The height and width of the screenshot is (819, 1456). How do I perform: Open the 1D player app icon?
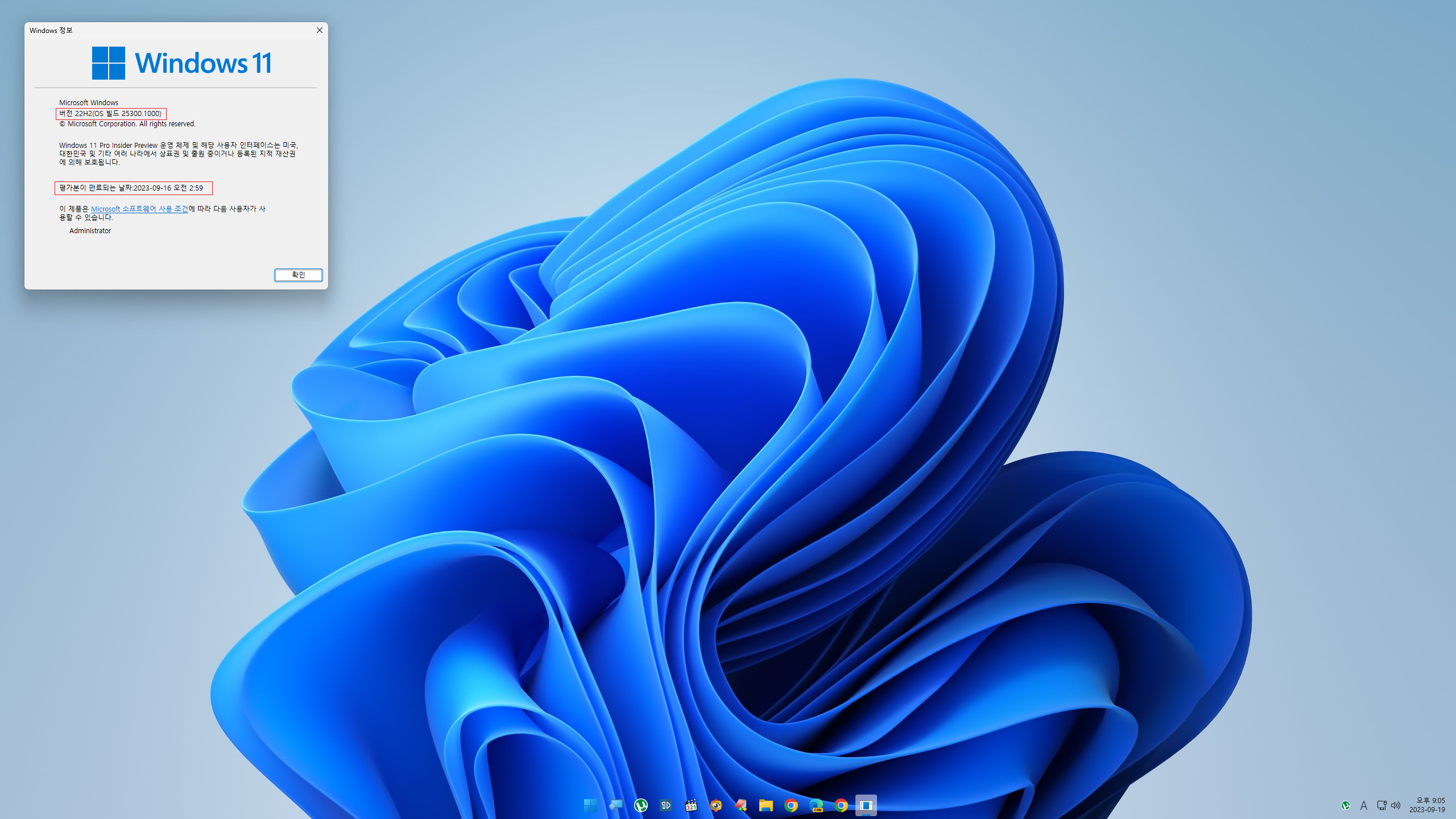coord(665,805)
